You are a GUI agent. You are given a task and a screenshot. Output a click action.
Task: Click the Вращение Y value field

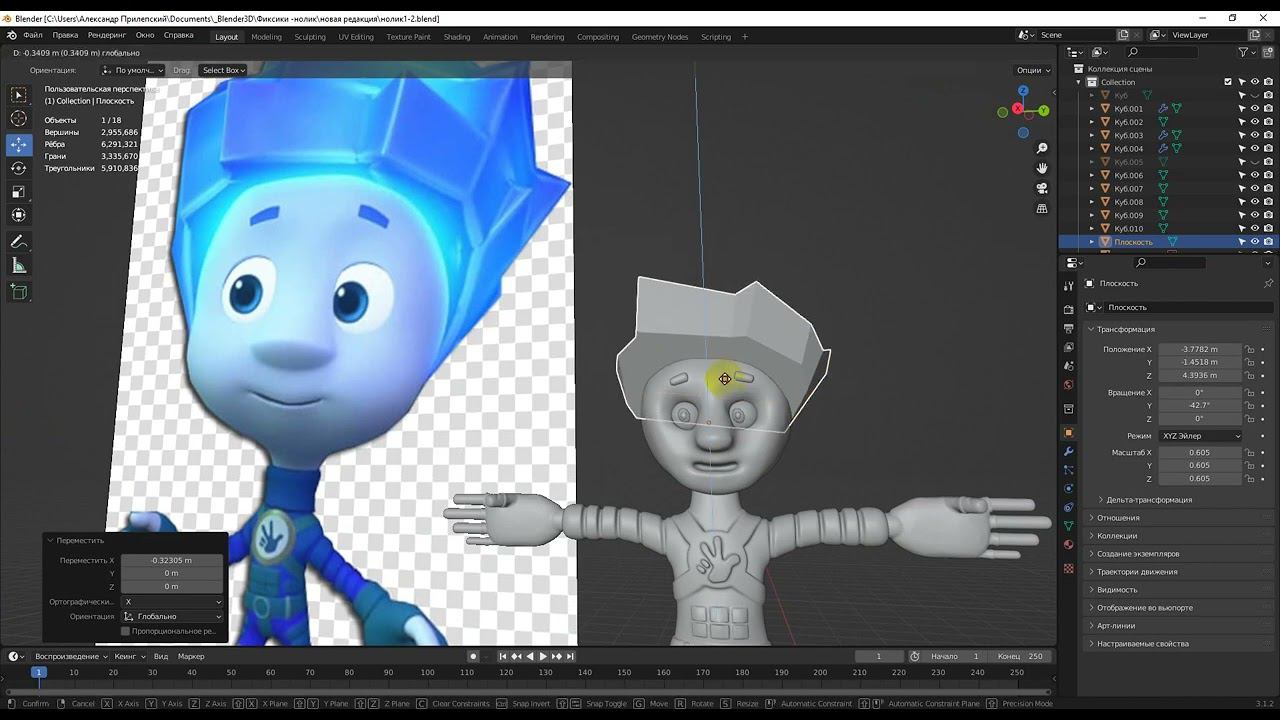point(1200,406)
